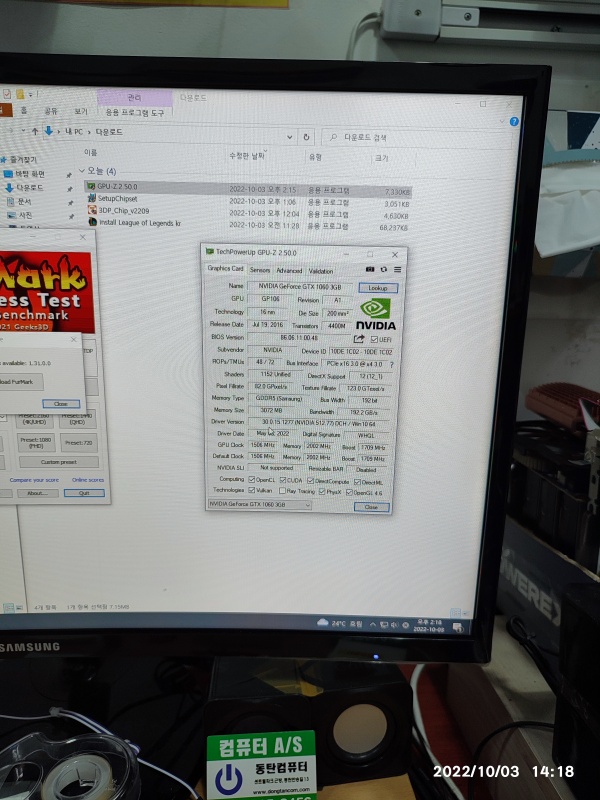Click the Close button in GPU-Z
Image resolution: width=600 pixels, height=800 pixels.
(371, 507)
